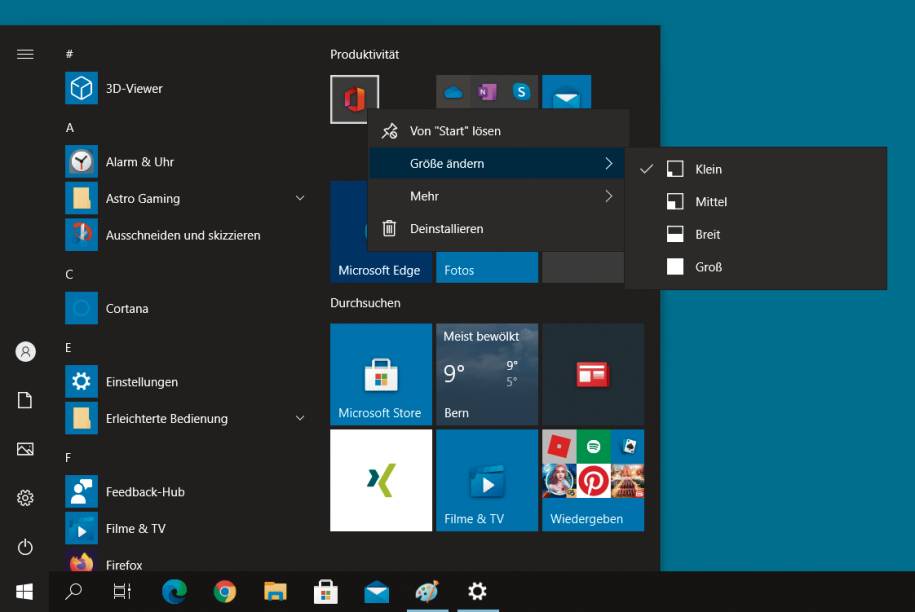Click the Mehr context menu entry
The height and width of the screenshot is (612, 915).
click(497, 196)
